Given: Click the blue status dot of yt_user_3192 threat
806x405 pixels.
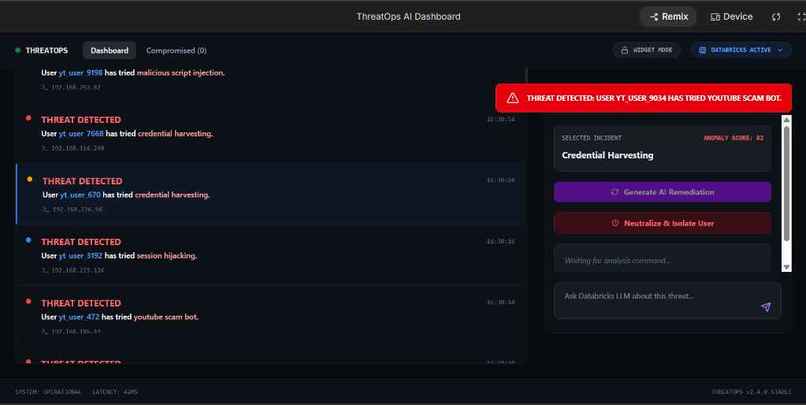Looking at the screenshot, I should pos(29,240).
